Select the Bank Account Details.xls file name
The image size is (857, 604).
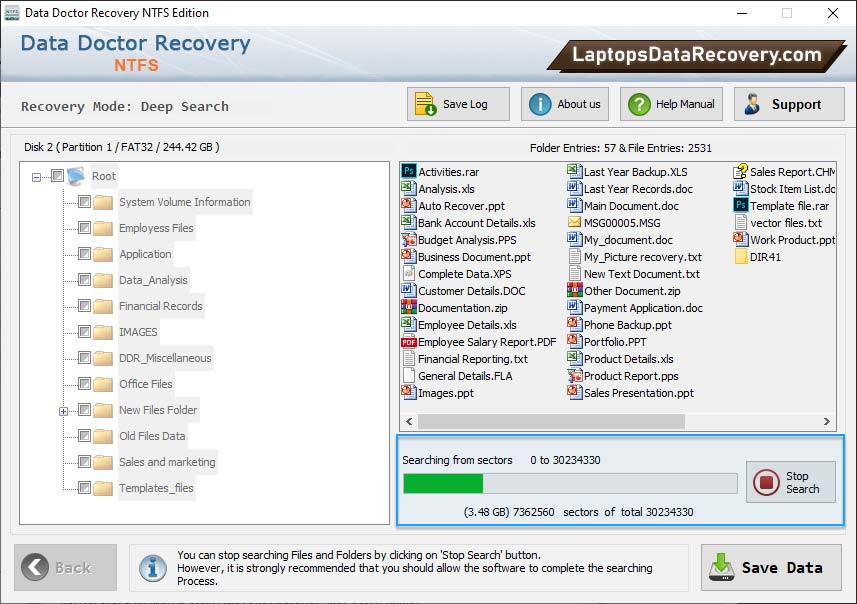477,223
